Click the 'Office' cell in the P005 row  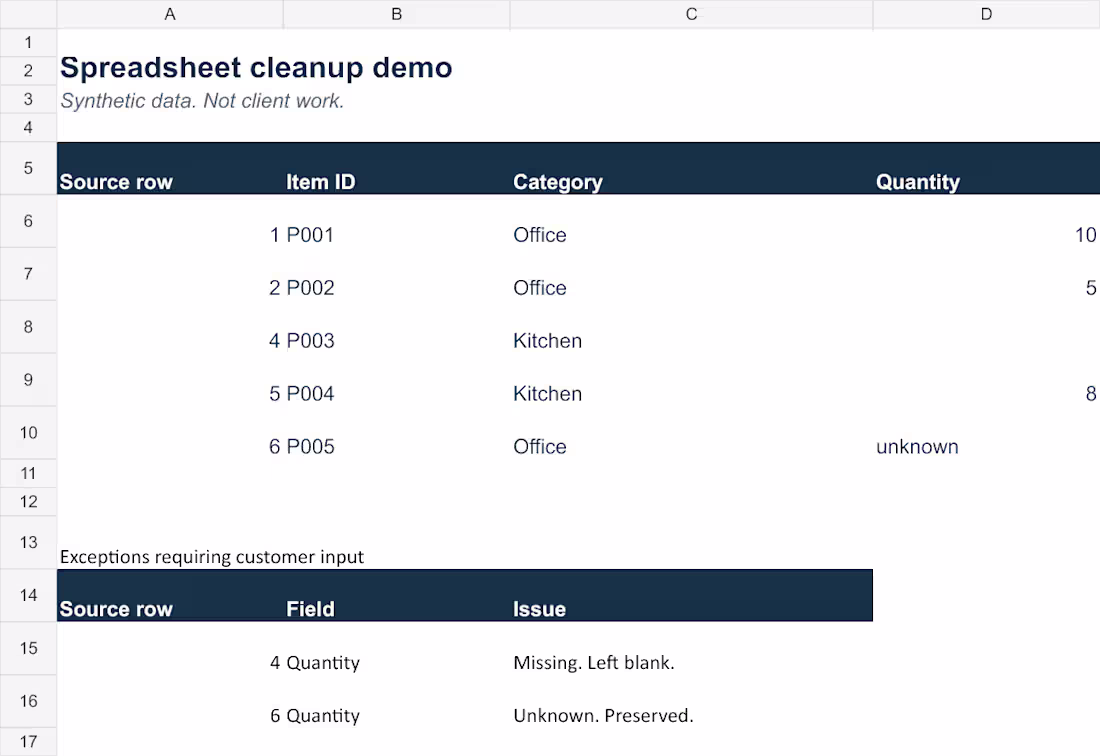[x=691, y=433]
